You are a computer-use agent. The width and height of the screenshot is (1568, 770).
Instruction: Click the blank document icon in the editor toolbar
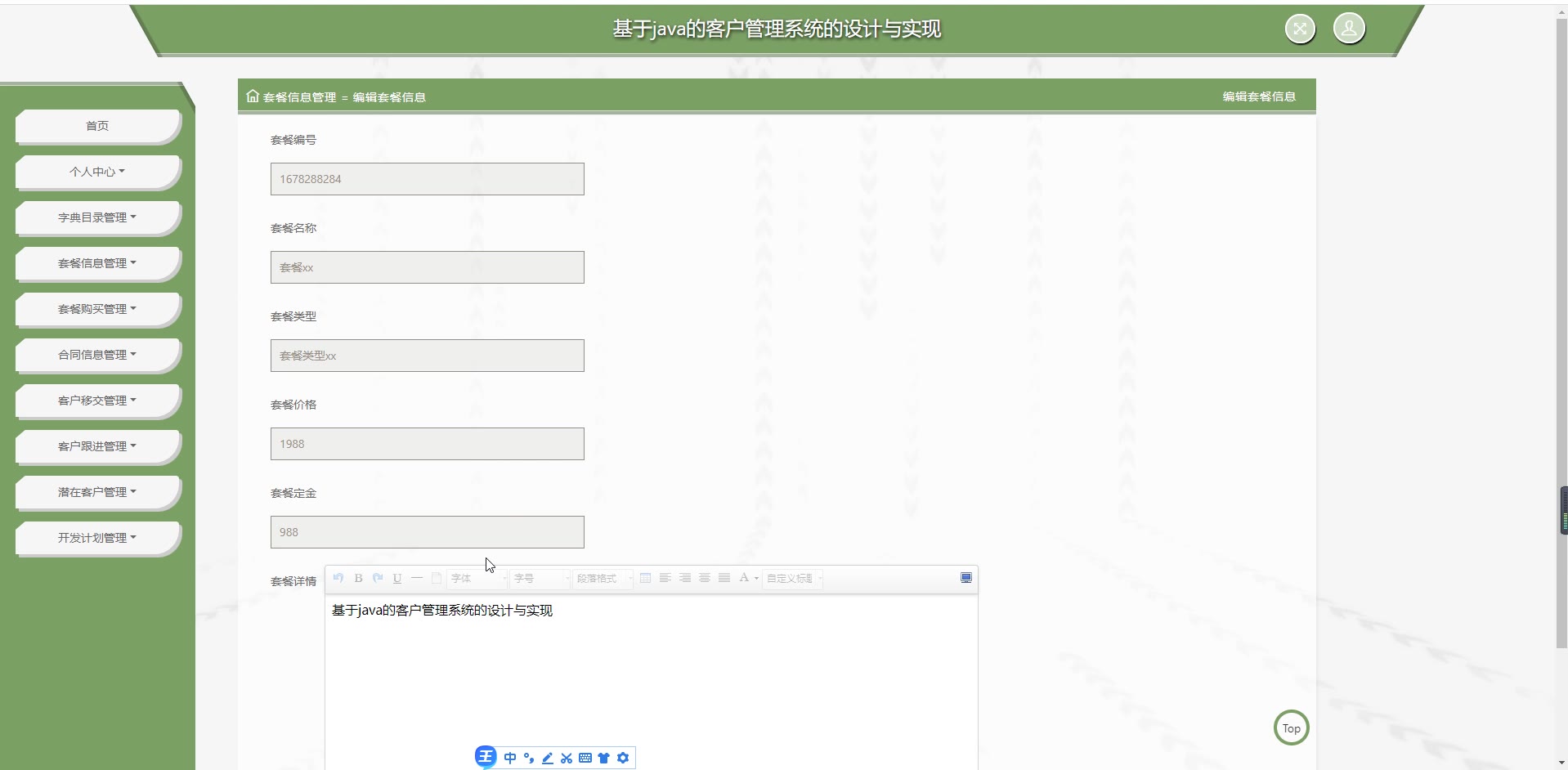coord(437,578)
